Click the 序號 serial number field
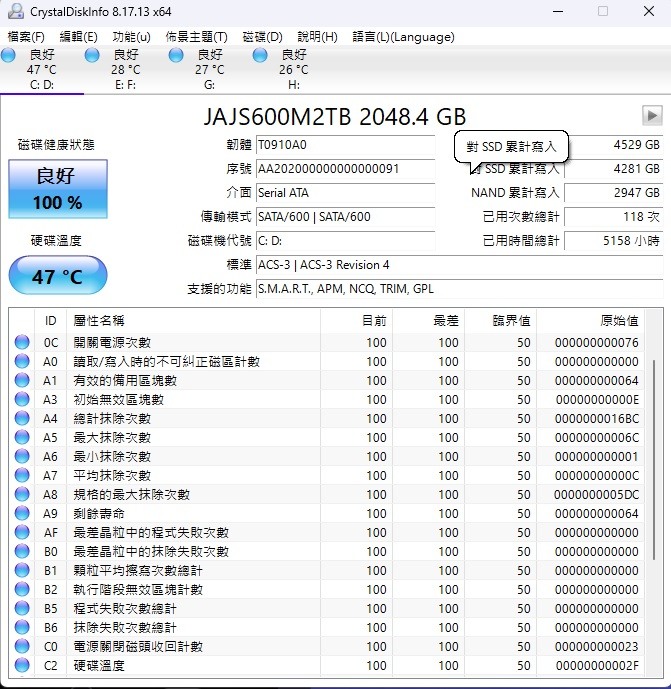The image size is (671, 689). click(x=345, y=169)
